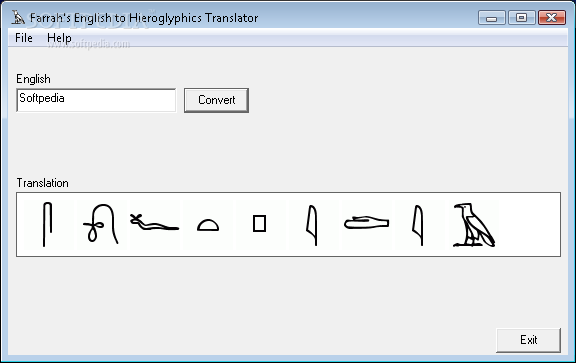Click the vulture hieroglyph for A
Screen dimensions: 576x363
click(474, 224)
